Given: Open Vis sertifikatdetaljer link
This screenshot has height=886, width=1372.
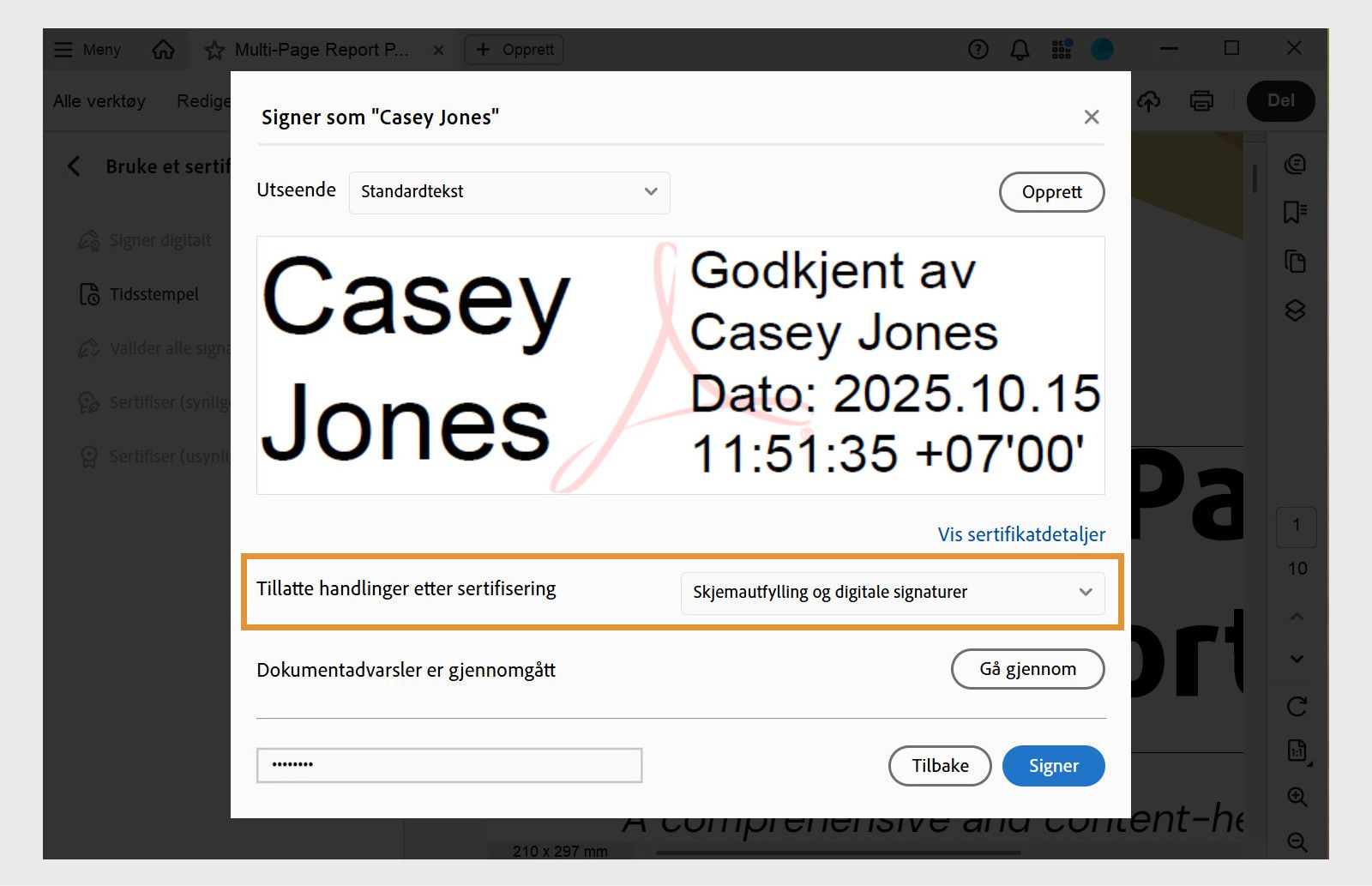Looking at the screenshot, I should (x=1021, y=534).
